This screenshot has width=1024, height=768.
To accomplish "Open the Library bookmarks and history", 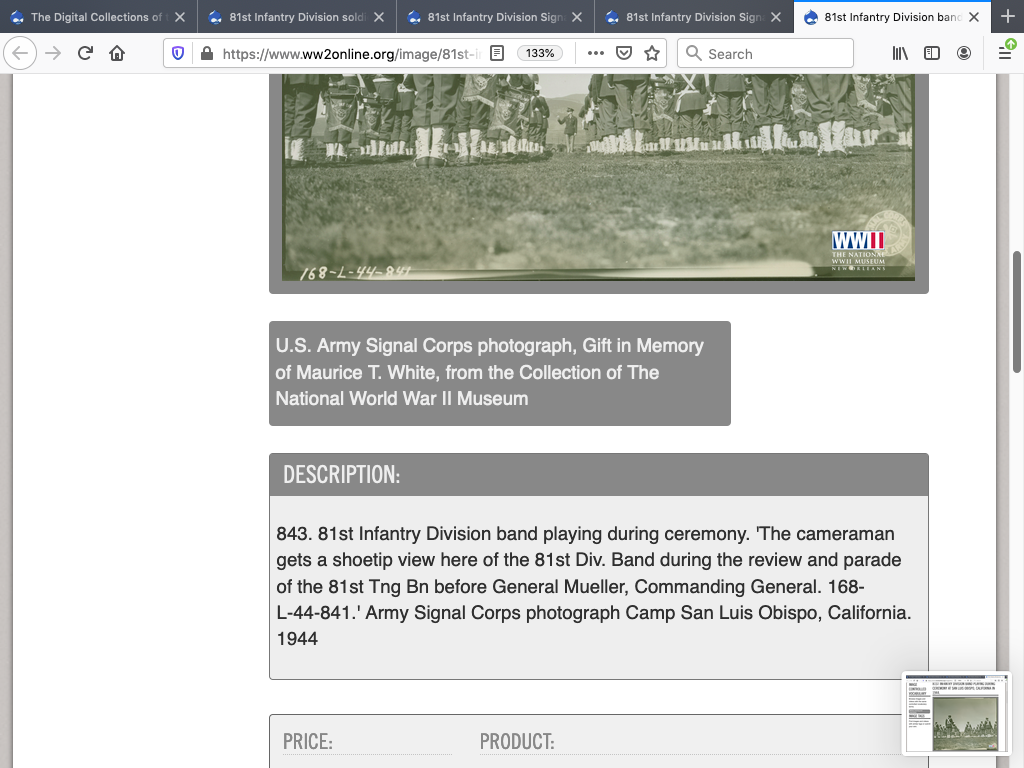I will pos(900,53).
